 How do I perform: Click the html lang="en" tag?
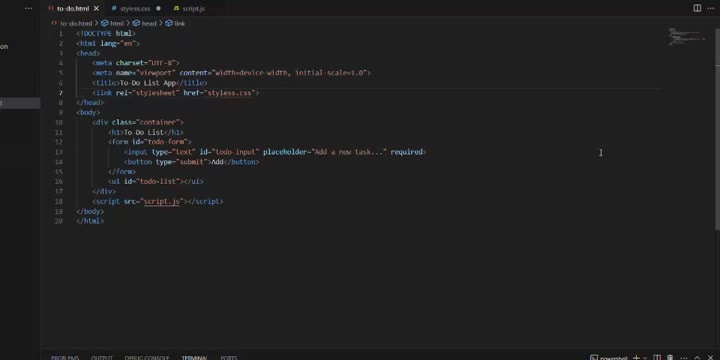coord(108,43)
